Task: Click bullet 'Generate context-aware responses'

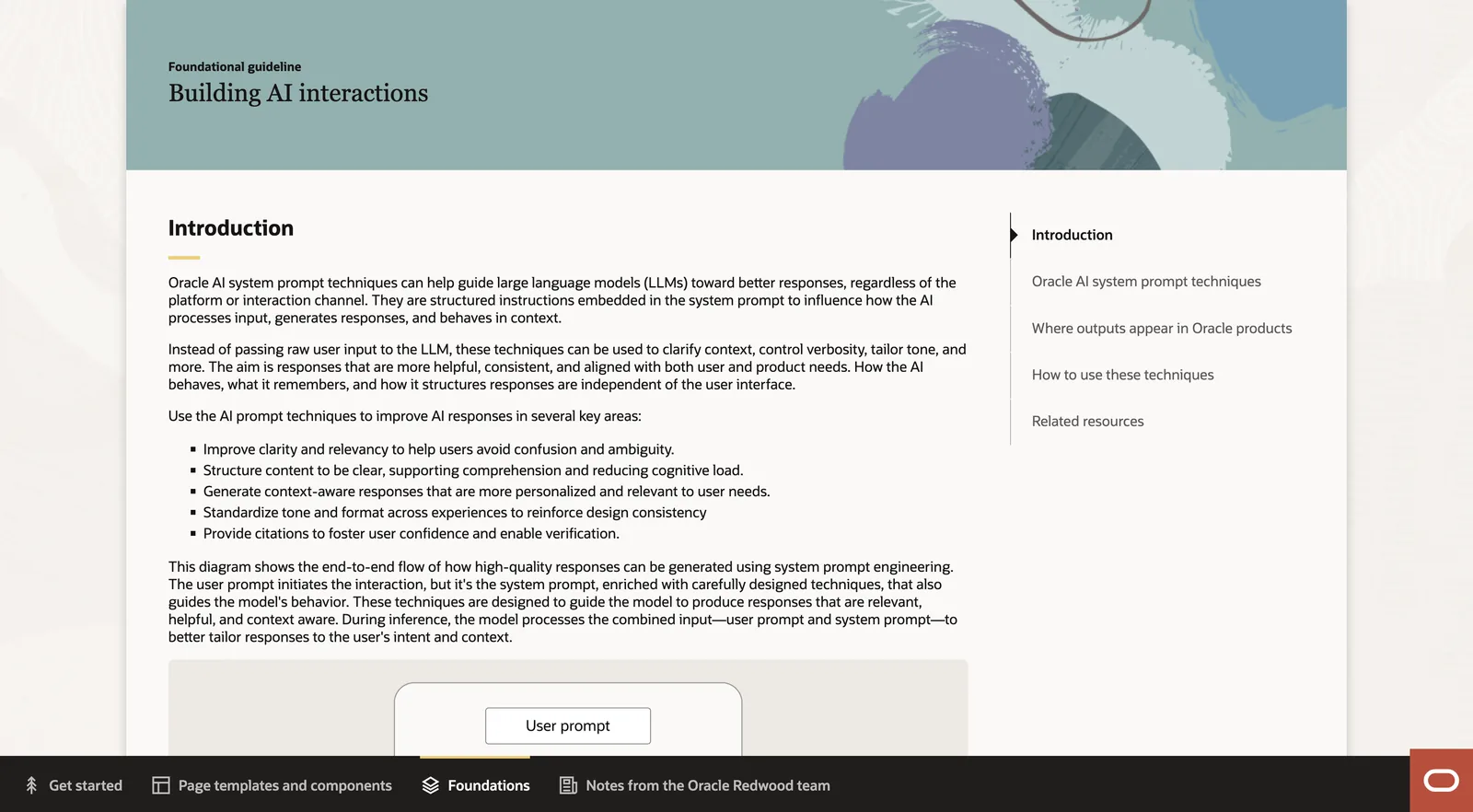Action: 486,492
